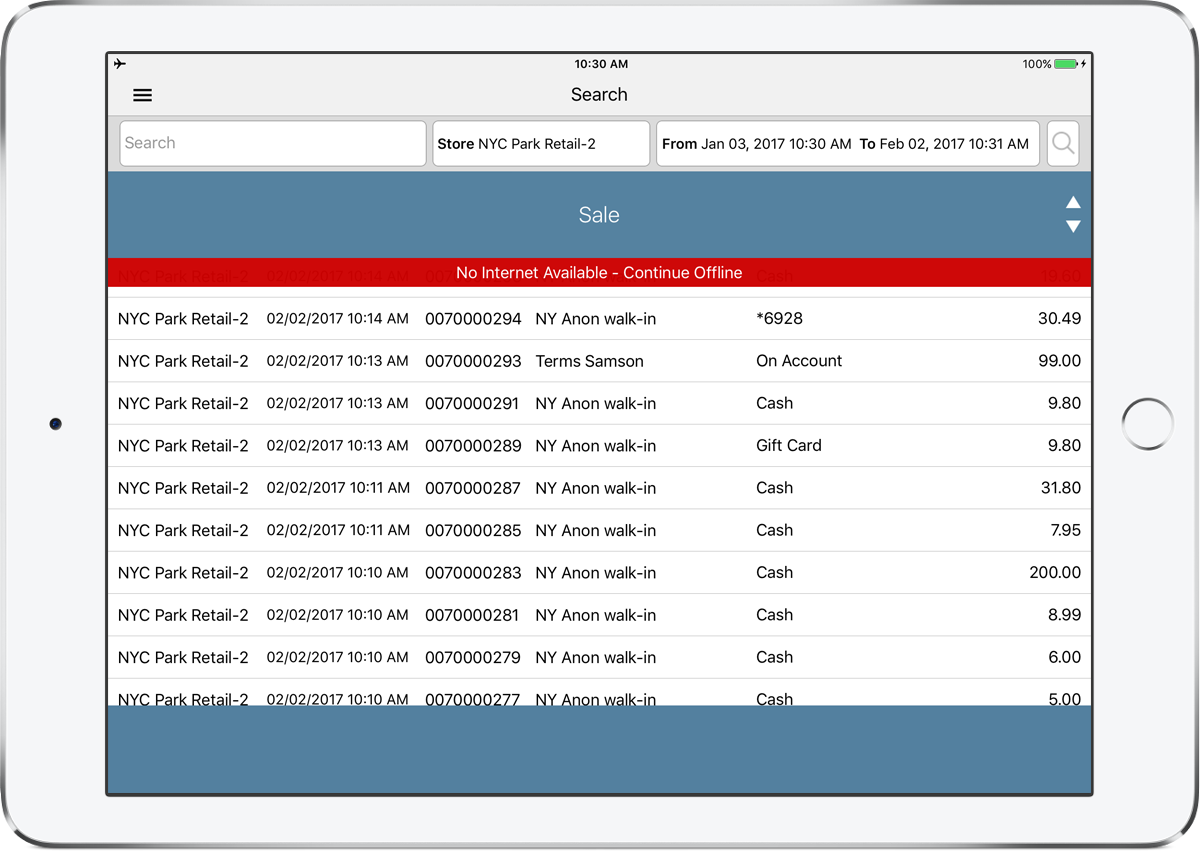Open the hamburger menu

[x=142, y=95]
